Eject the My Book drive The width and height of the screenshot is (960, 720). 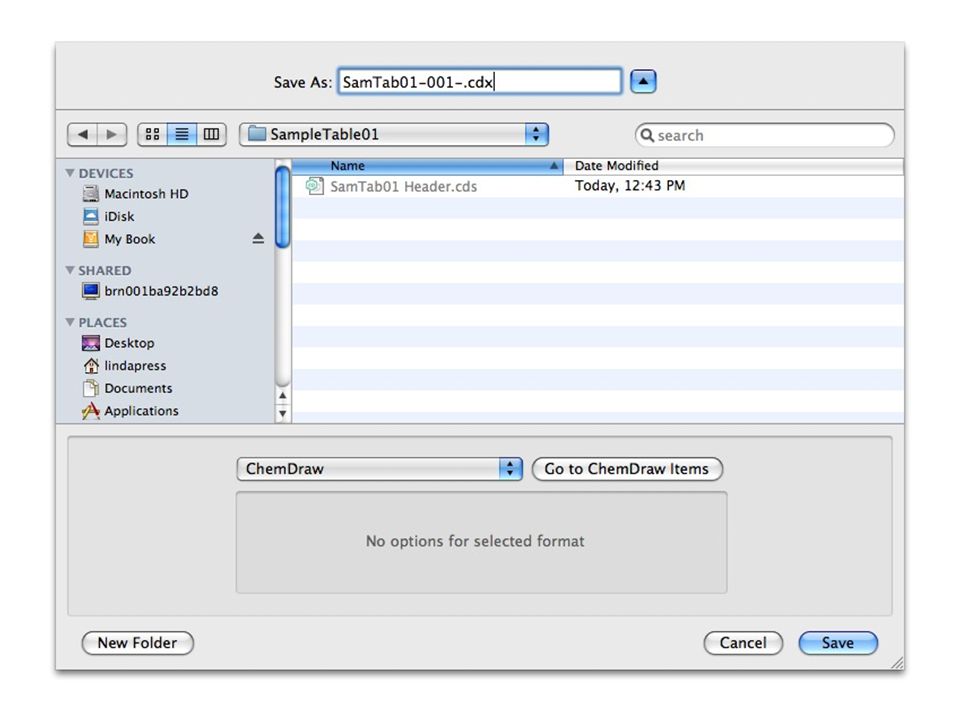(258, 239)
